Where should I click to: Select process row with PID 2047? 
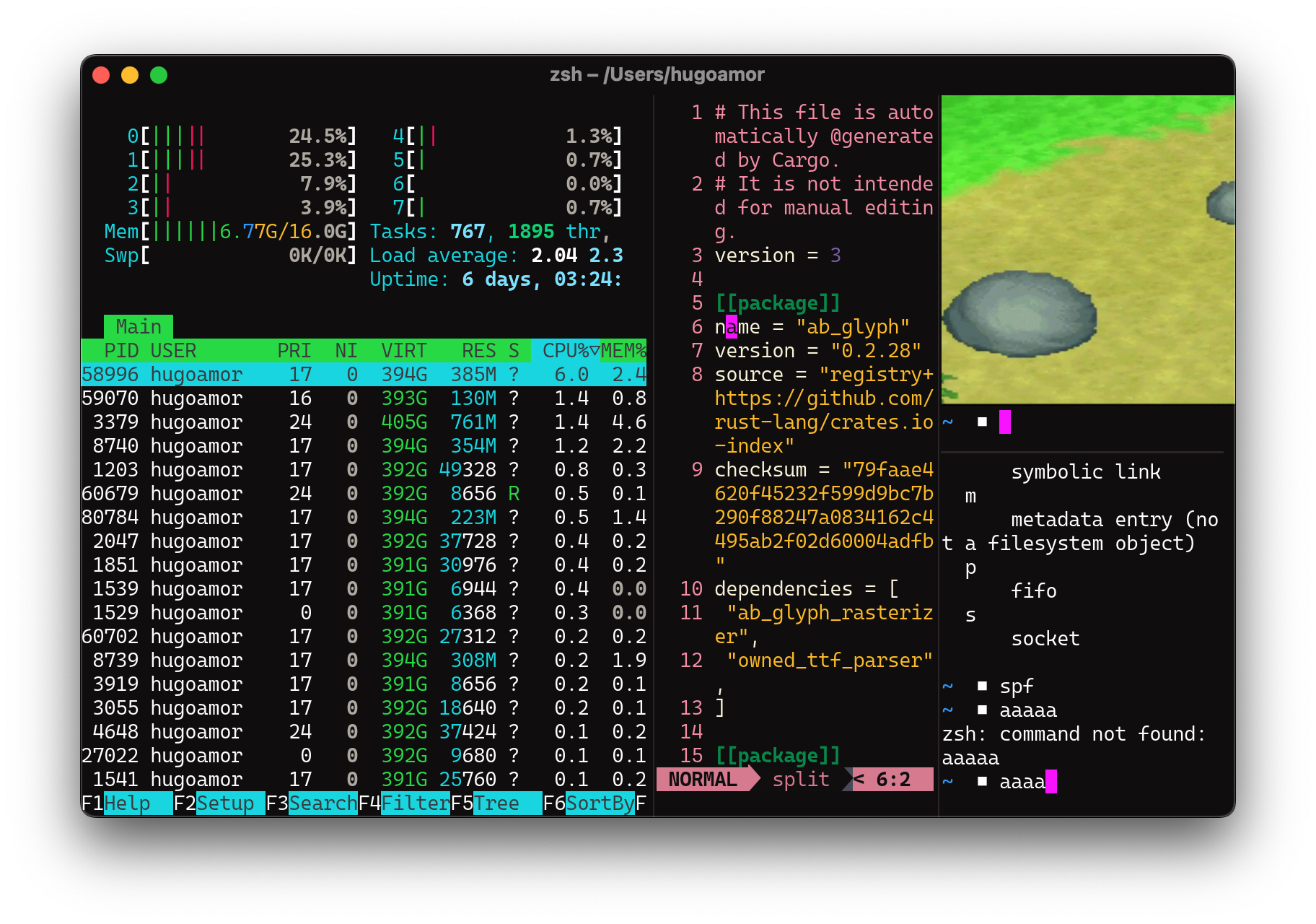(364, 541)
